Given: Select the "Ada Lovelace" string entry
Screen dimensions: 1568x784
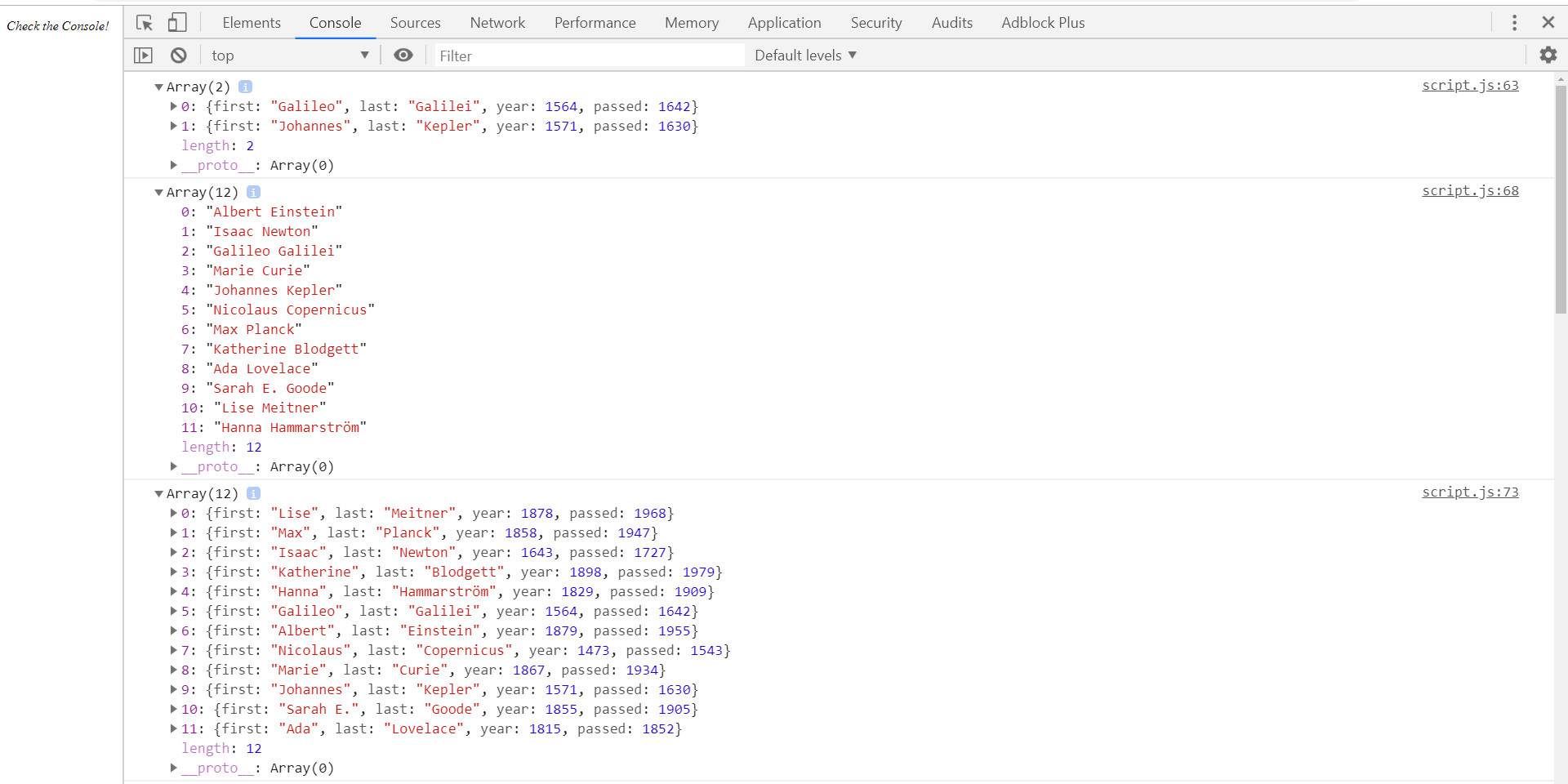Looking at the screenshot, I should [262, 368].
